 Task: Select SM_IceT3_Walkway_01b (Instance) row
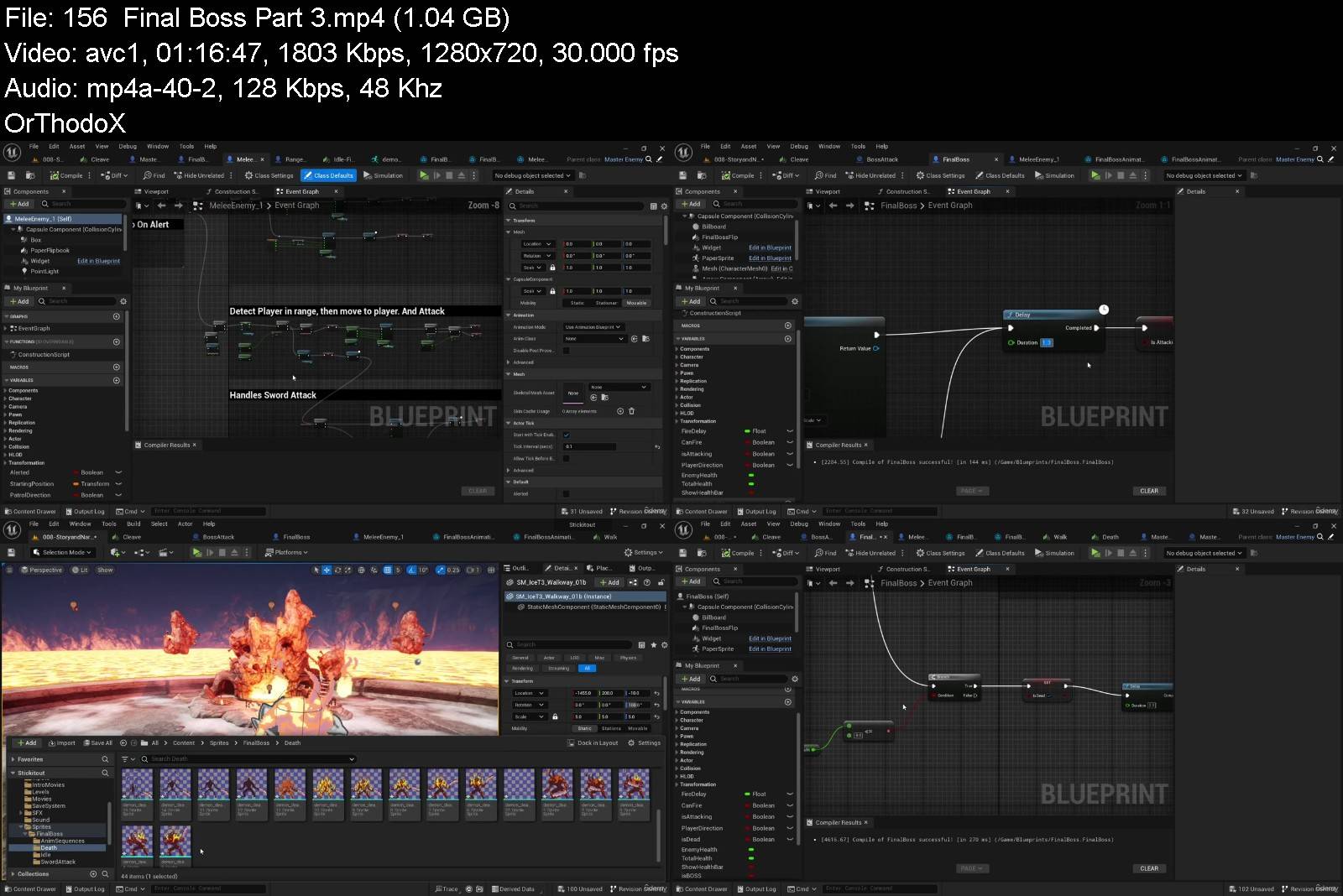[585, 596]
